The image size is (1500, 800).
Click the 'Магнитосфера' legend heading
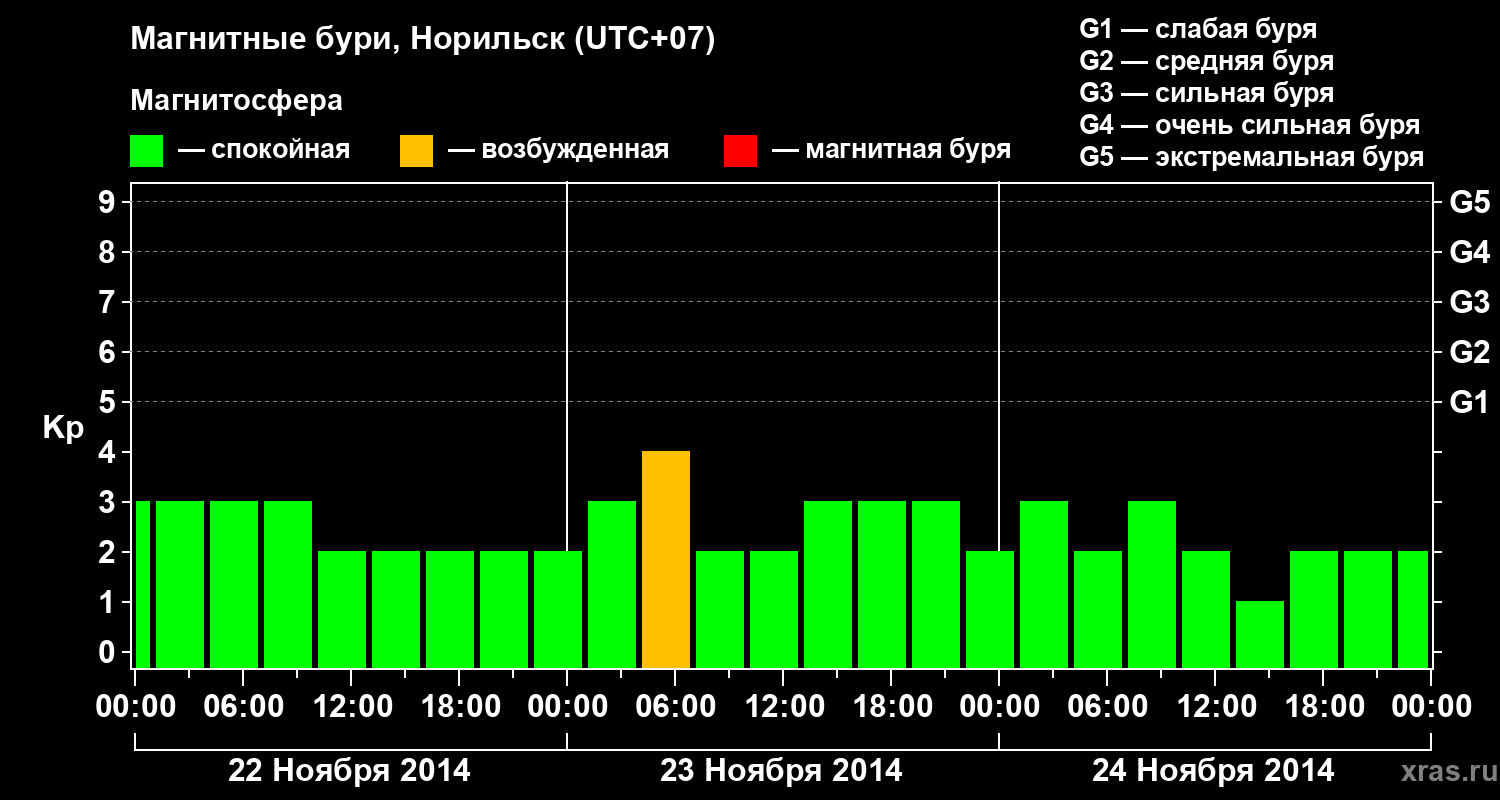[236, 101]
